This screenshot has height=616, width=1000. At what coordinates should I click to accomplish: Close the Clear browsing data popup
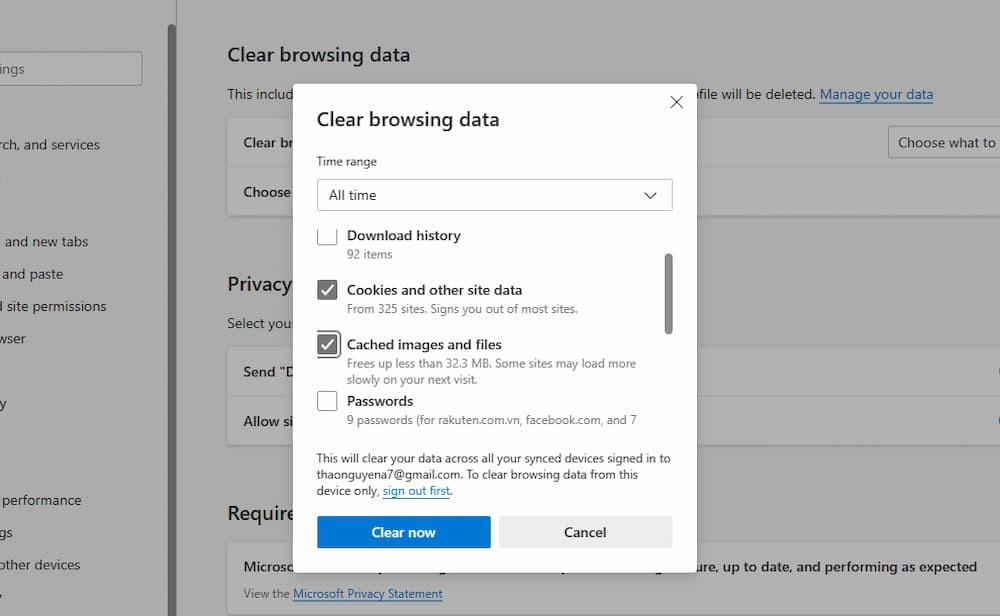tap(676, 102)
